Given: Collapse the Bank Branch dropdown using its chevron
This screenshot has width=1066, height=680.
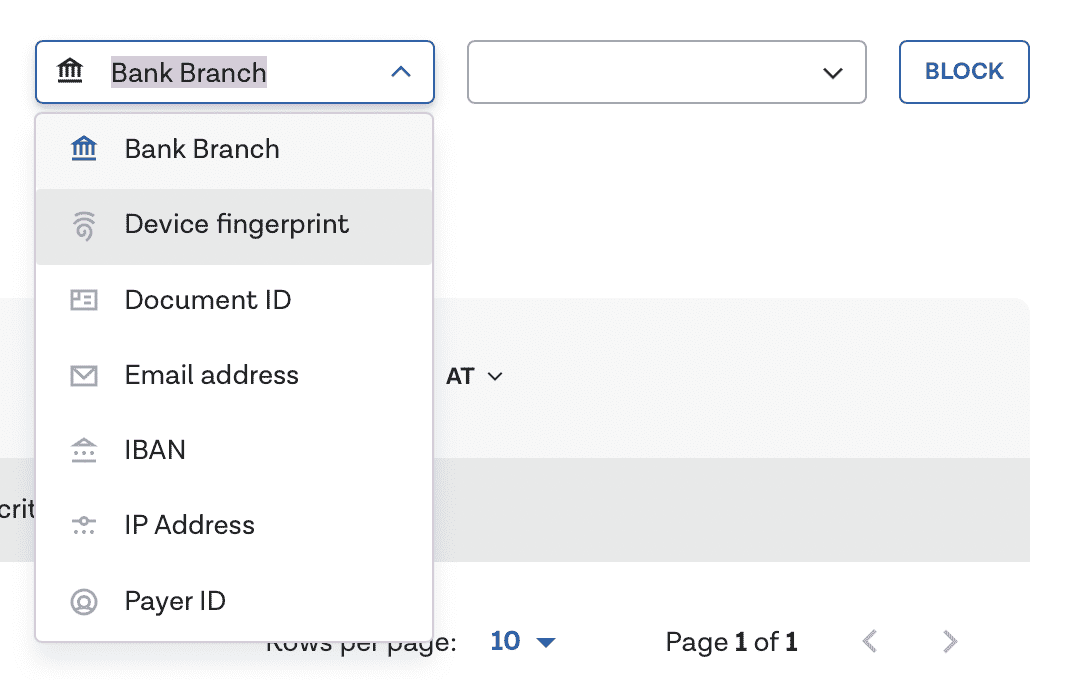Looking at the screenshot, I should tap(400, 72).
